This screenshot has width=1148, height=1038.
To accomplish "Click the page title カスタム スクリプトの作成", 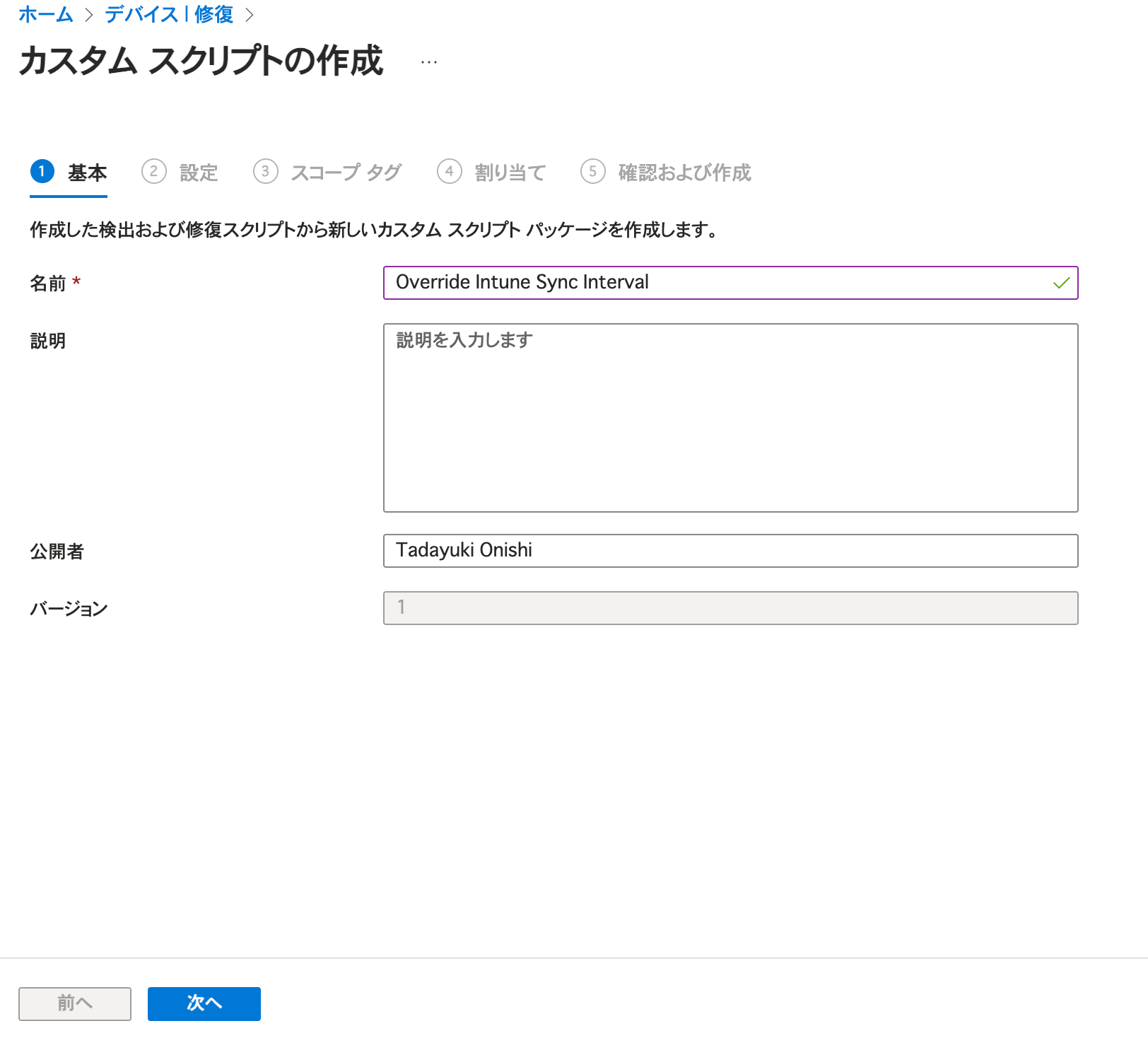I will pos(201,61).
